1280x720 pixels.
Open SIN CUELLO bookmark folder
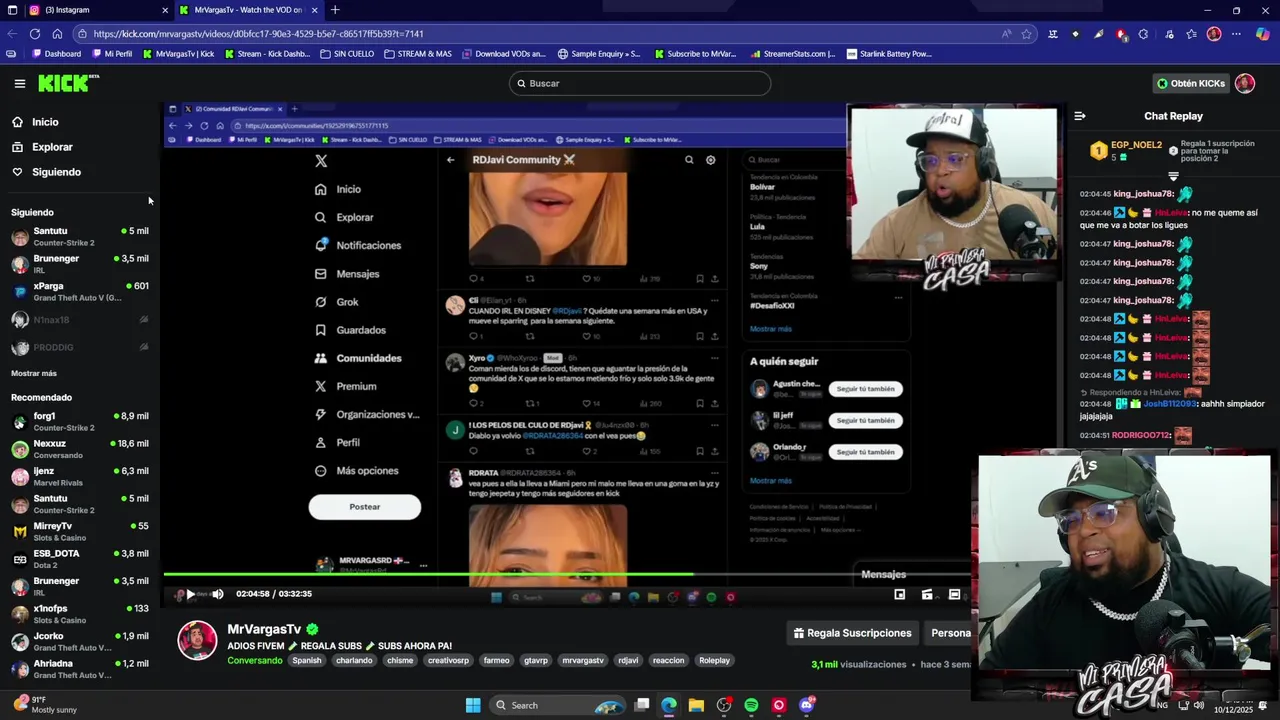pyautogui.click(x=347, y=54)
